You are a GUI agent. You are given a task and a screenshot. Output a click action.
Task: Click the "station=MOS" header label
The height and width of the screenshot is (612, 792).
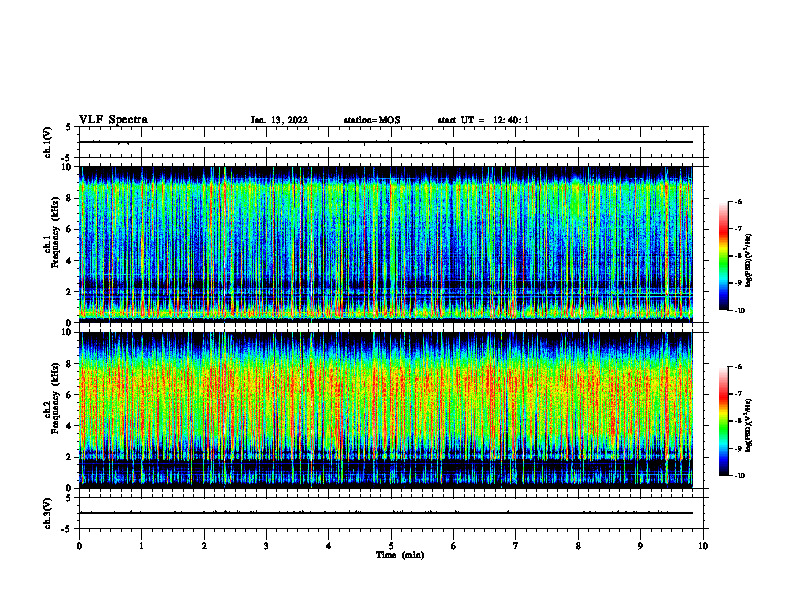pos(372,120)
